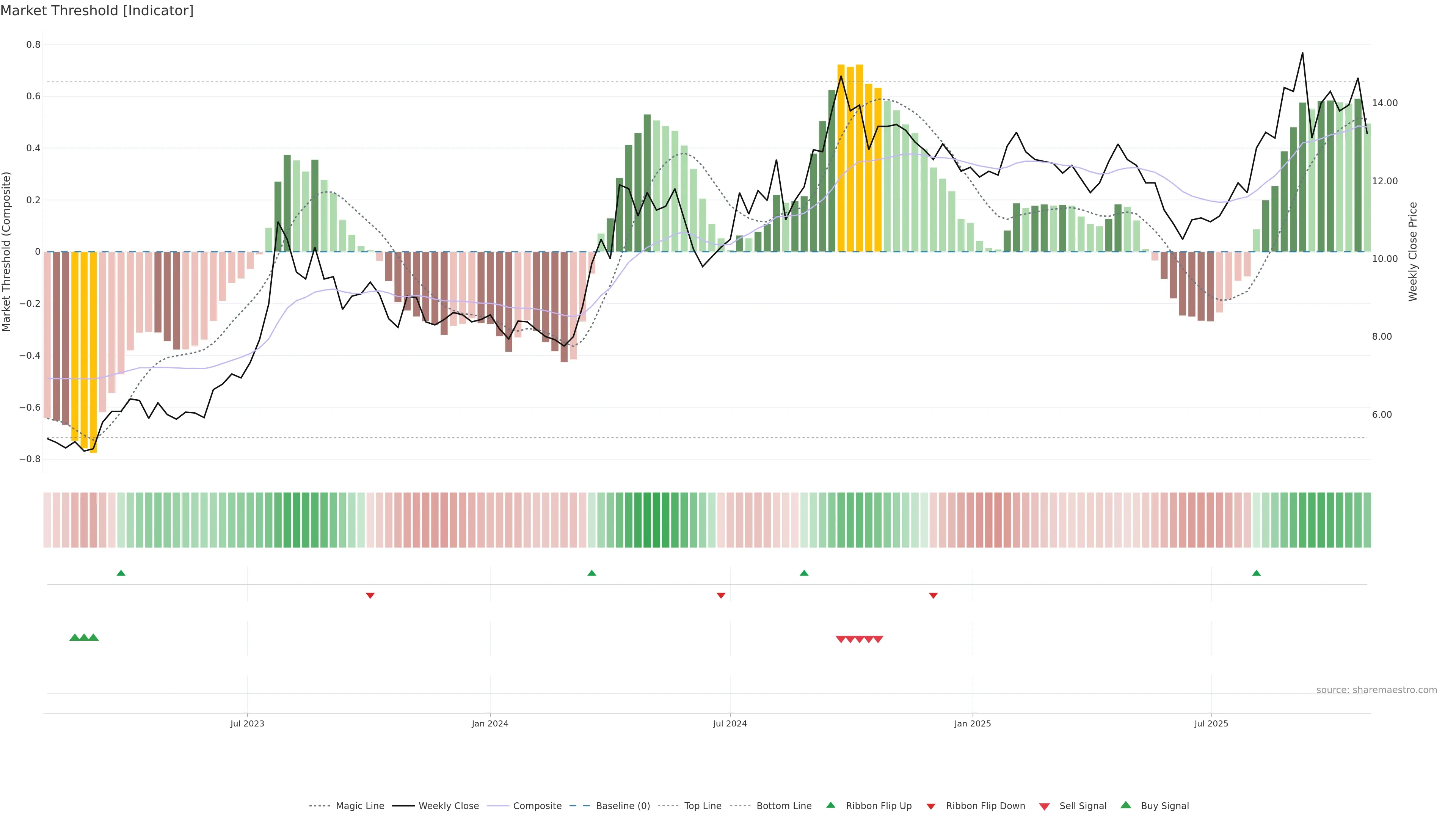This screenshot has width=1456, height=819.
Task: Toggle Composite legend entry
Action: coord(537,806)
